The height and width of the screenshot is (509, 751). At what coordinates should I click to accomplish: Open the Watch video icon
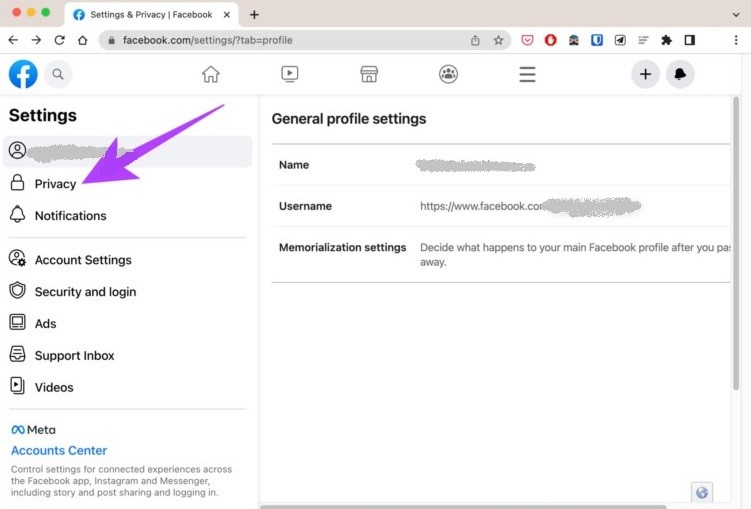pos(290,74)
